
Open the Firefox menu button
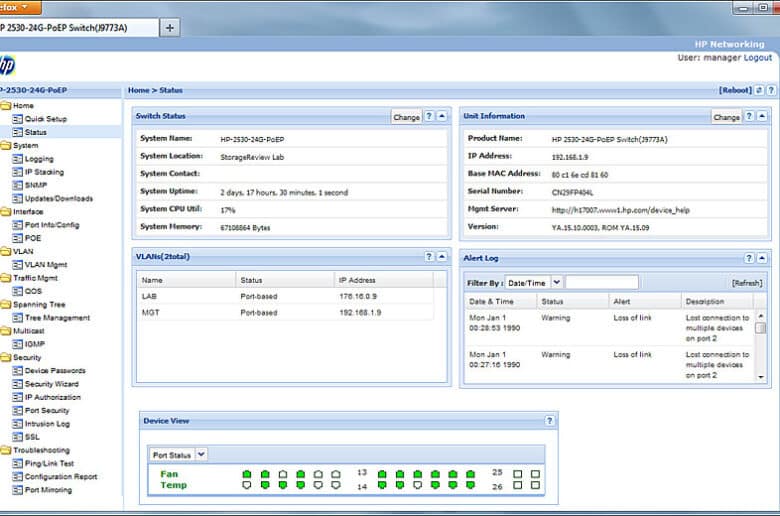click(20, 7)
